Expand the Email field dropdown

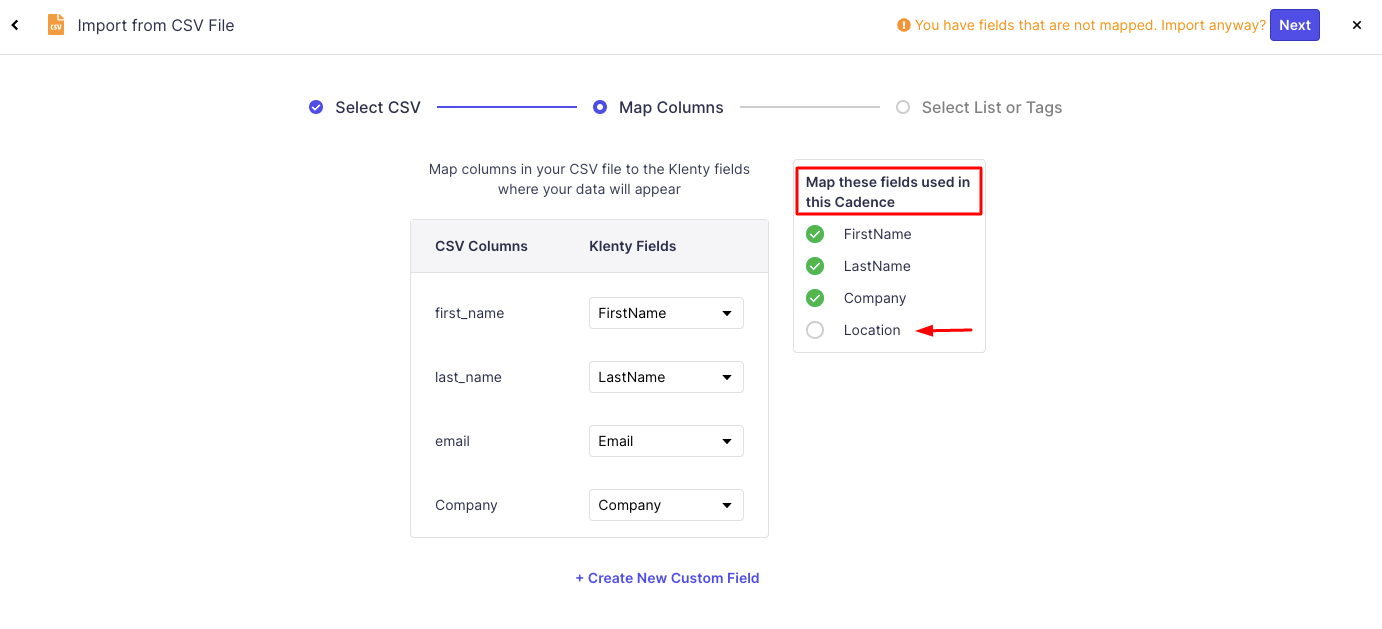coord(666,441)
